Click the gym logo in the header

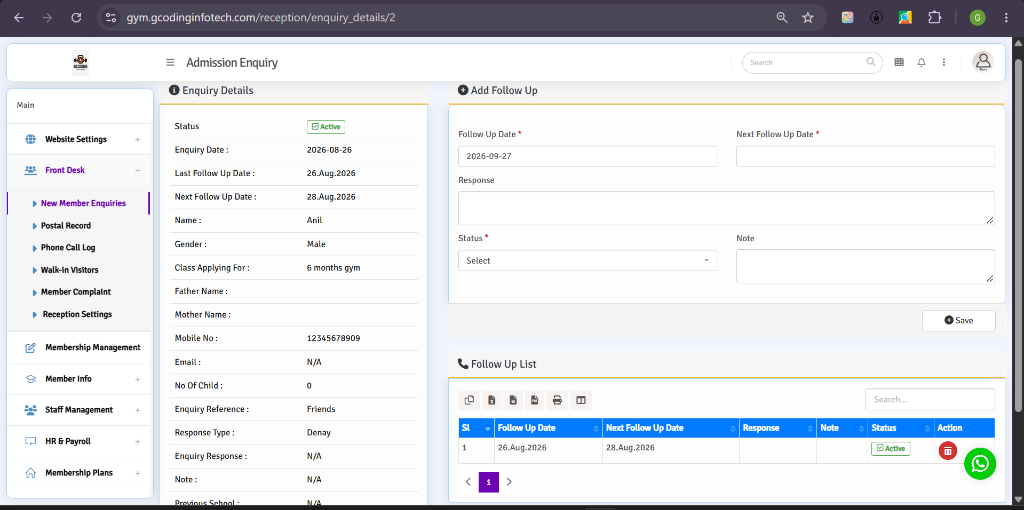[x=80, y=63]
